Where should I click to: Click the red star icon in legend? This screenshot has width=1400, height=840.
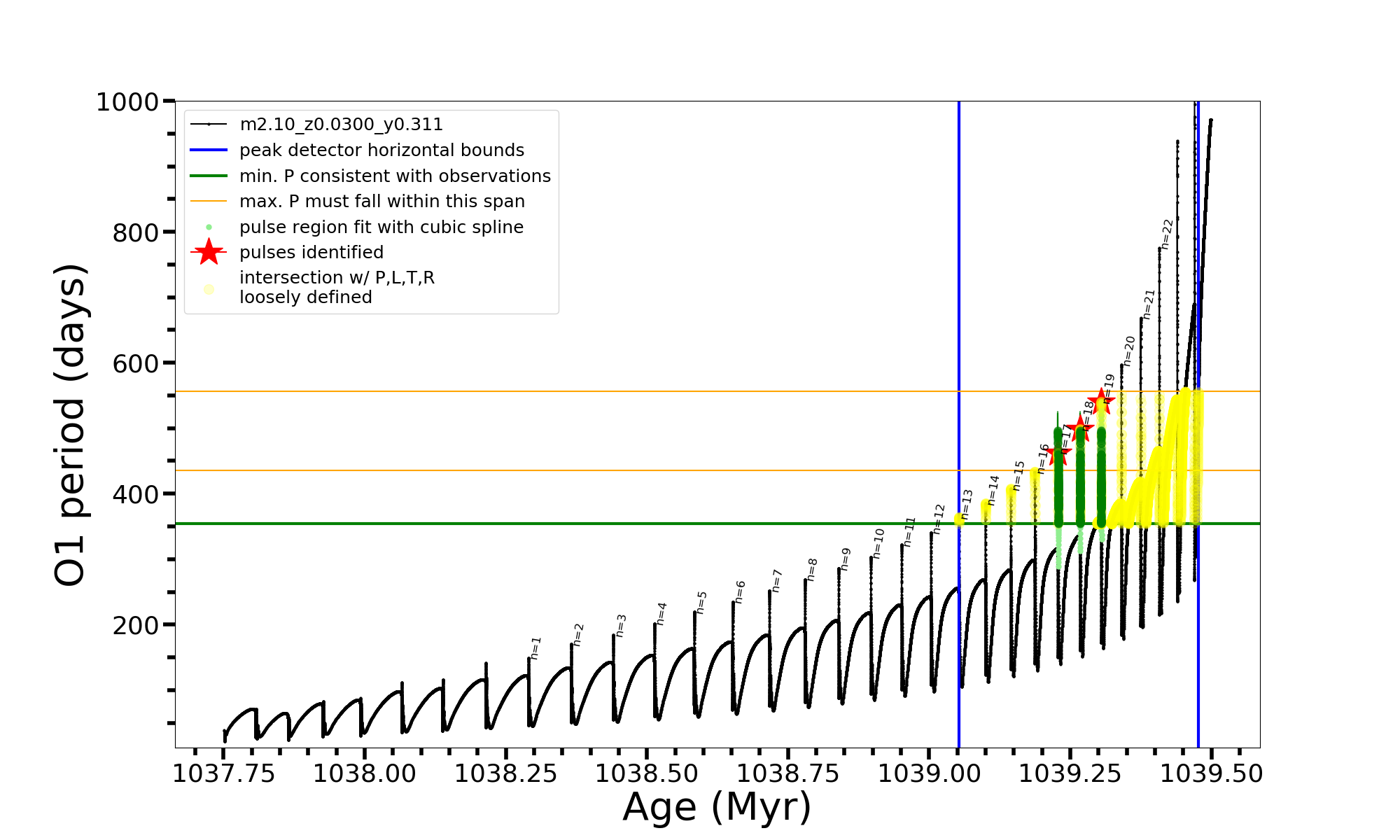point(209,252)
